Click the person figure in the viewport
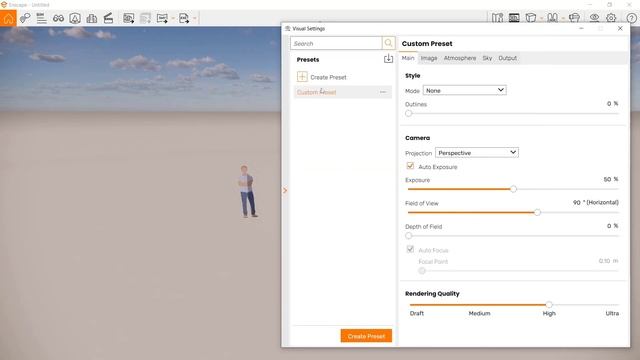Image resolution: width=640 pixels, height=360 pixels. [247, 191]
